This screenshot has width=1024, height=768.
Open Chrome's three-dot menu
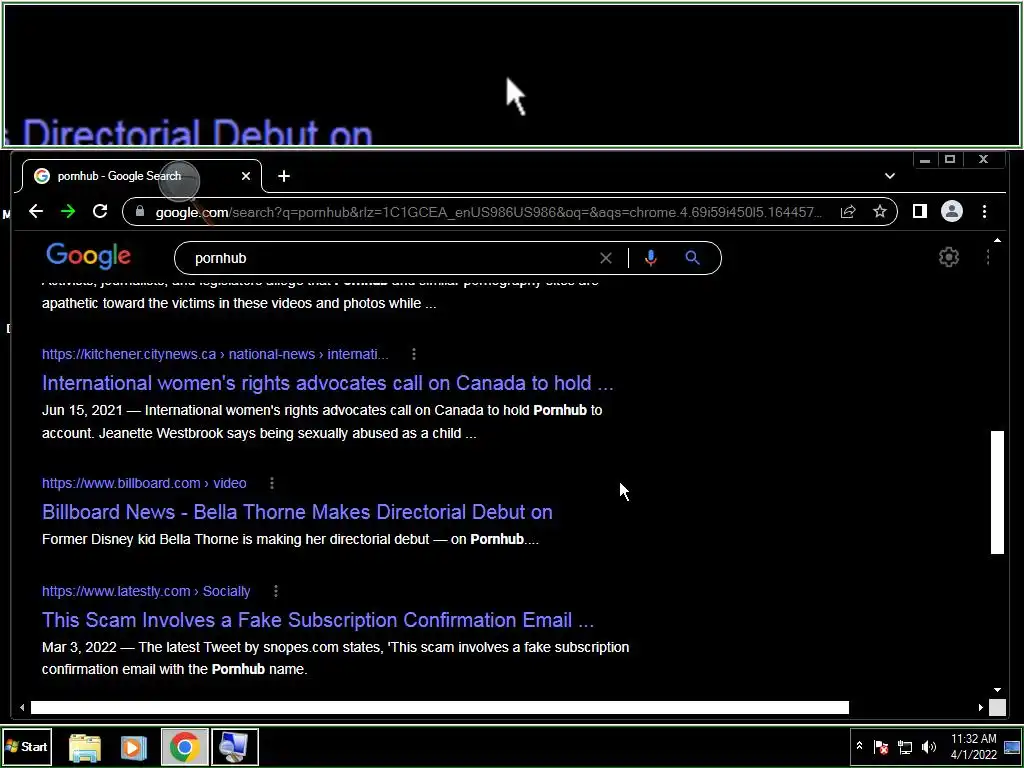984,212
